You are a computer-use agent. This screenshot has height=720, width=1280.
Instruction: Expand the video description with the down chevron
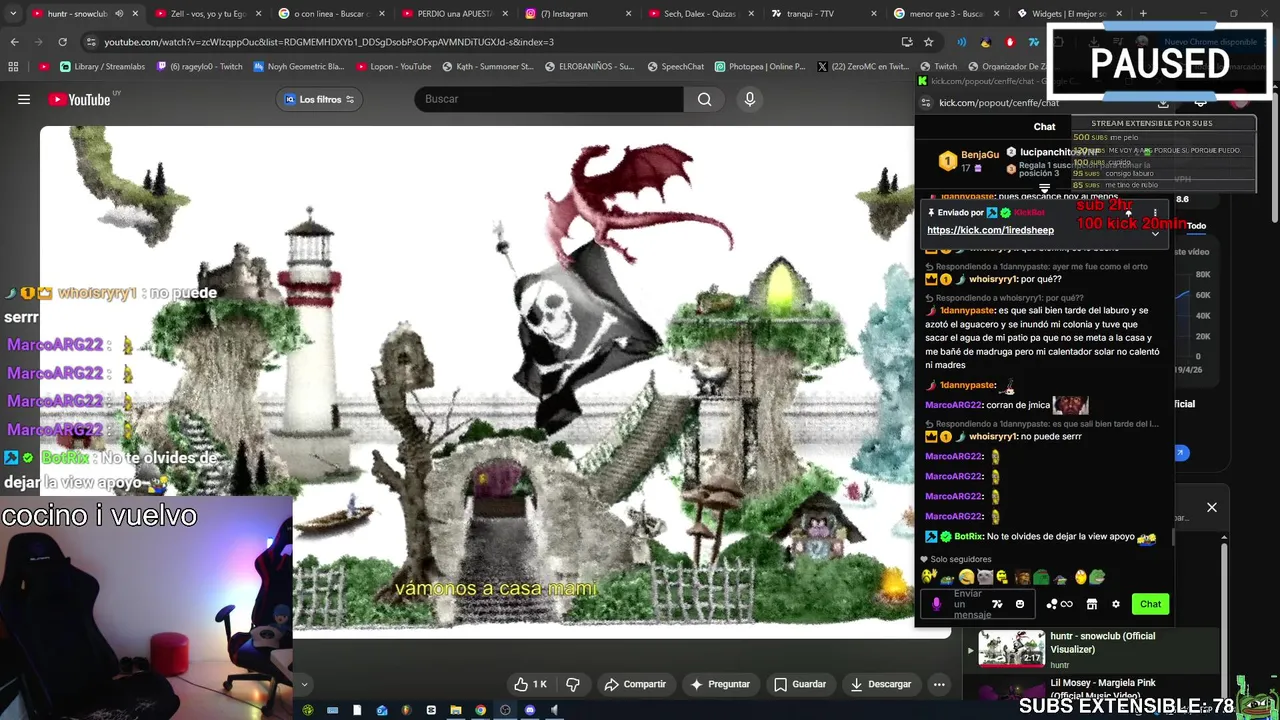coord(304,685)
